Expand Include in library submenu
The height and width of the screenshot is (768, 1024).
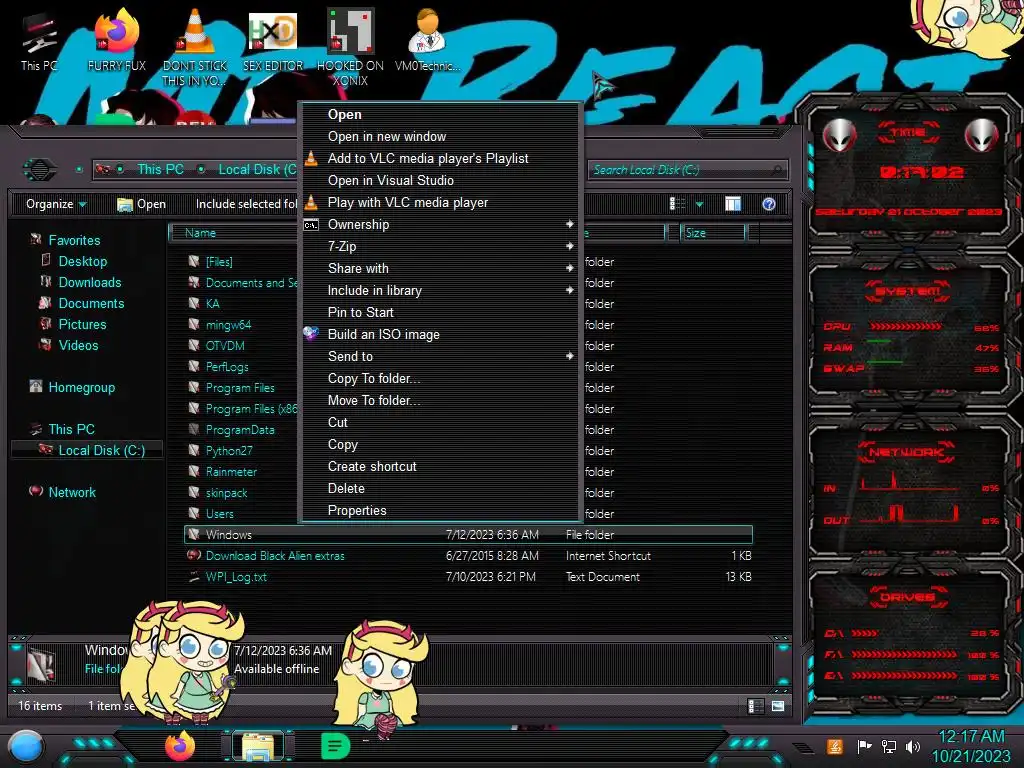439,291
